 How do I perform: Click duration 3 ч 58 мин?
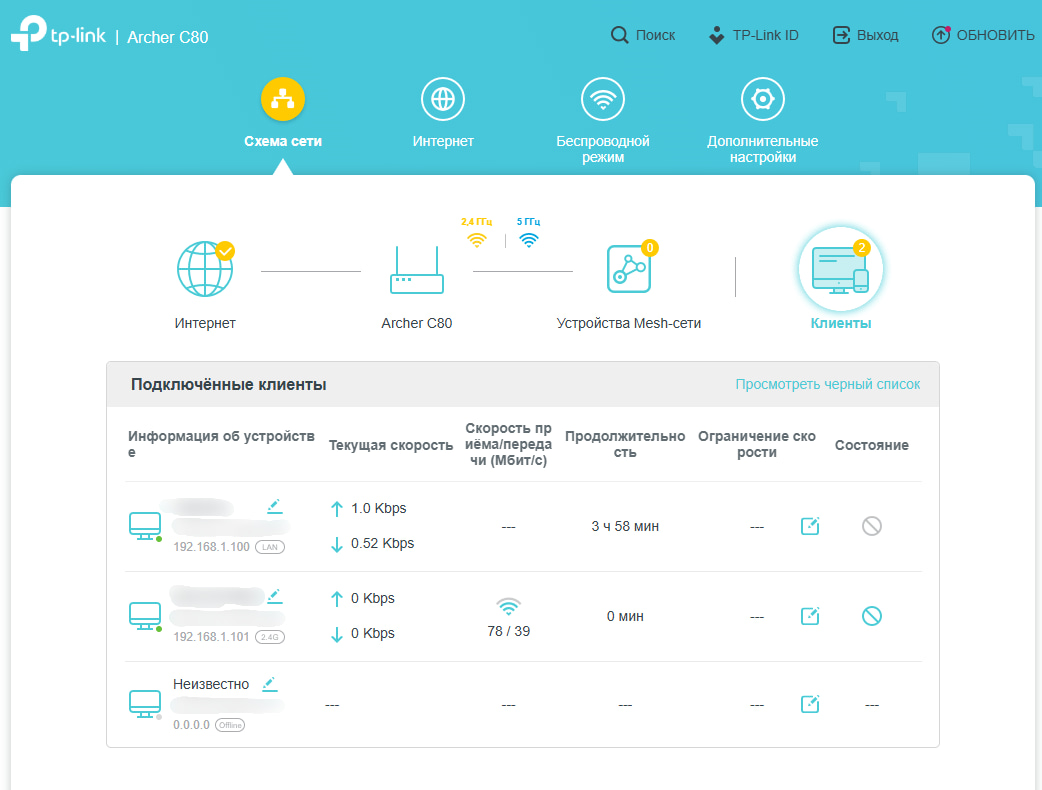pyautogui.click(x=625, y=526)
